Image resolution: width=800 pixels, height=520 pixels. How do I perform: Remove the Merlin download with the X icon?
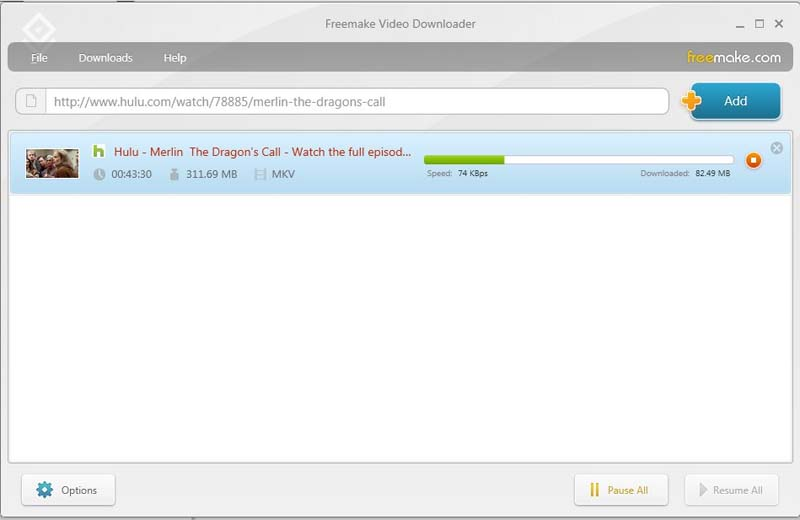pyautogui.click(x=777, y=148)
